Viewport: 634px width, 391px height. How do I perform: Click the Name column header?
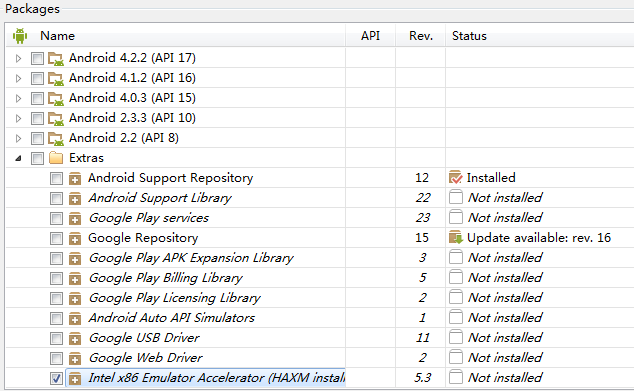click(175, 36)
